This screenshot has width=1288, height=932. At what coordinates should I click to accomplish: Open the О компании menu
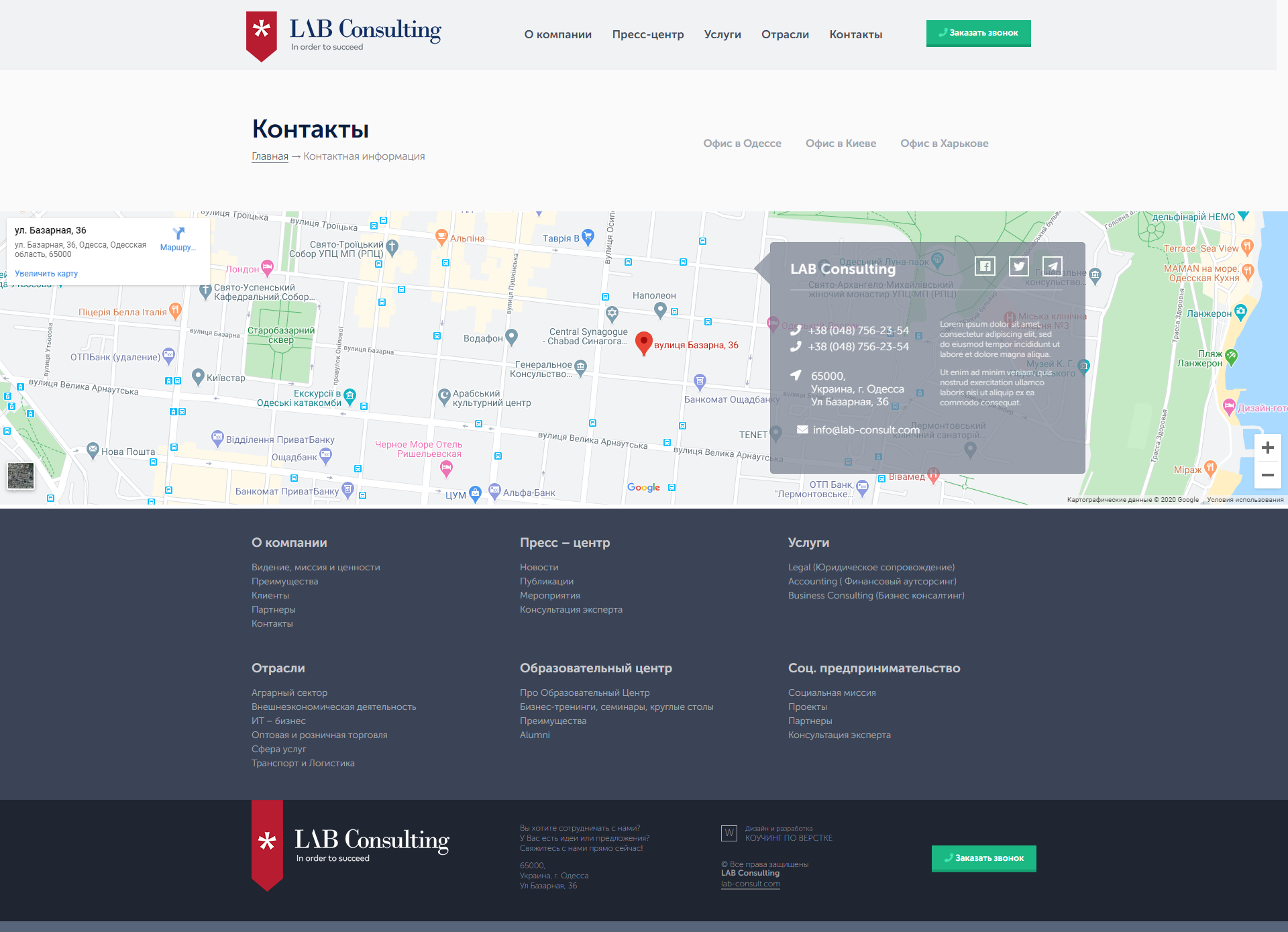pyautogui.click(x=557, y=34)
